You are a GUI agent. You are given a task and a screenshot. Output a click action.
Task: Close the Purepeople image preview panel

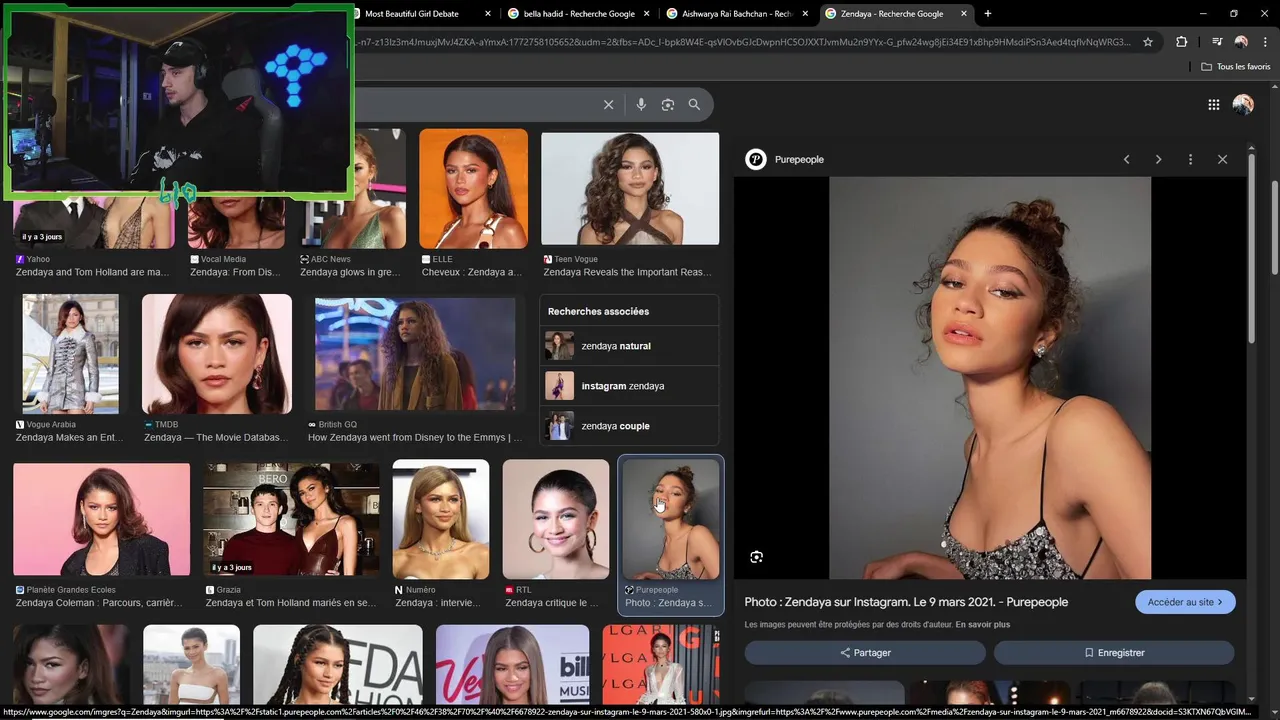click(x=1222, y=159)
